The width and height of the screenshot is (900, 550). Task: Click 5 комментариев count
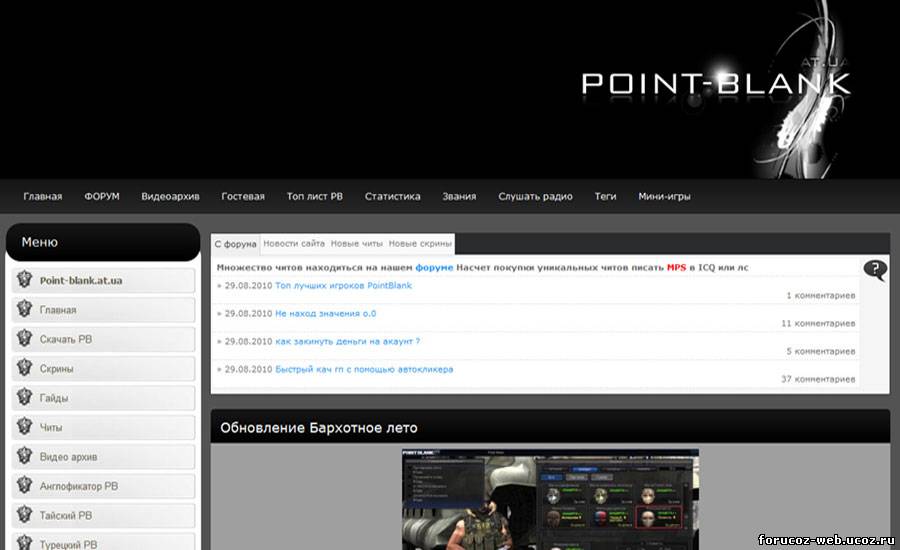pyautogui.click(x=820, y=351)
